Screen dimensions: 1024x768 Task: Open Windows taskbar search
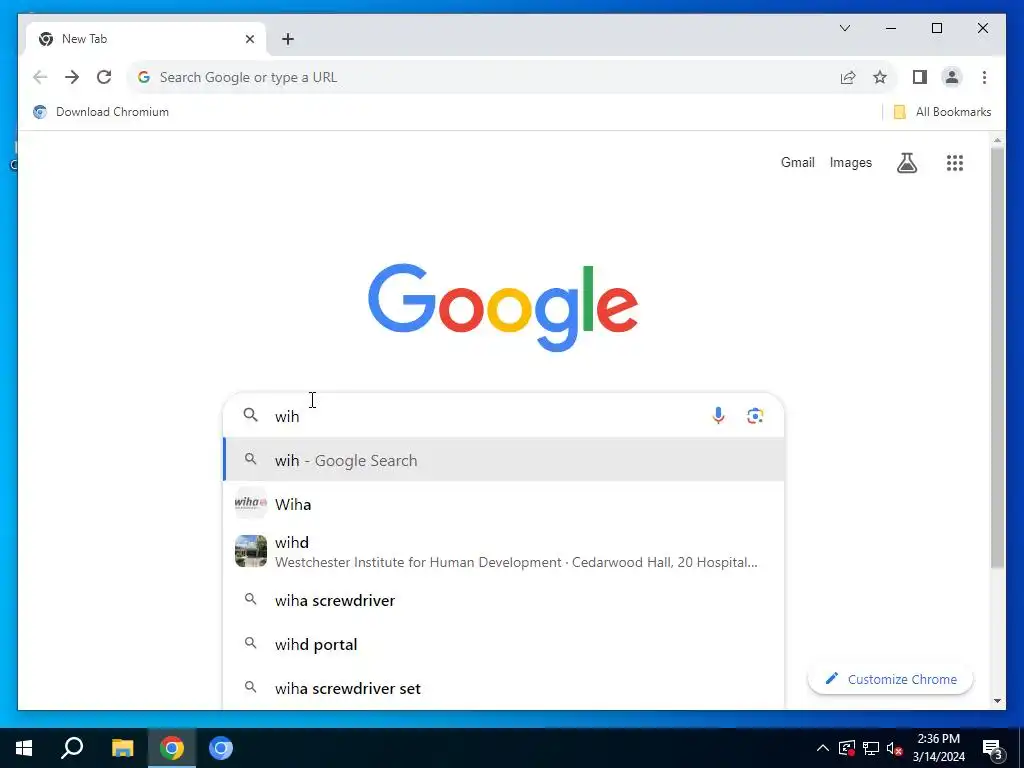click(x=72, y=748)
